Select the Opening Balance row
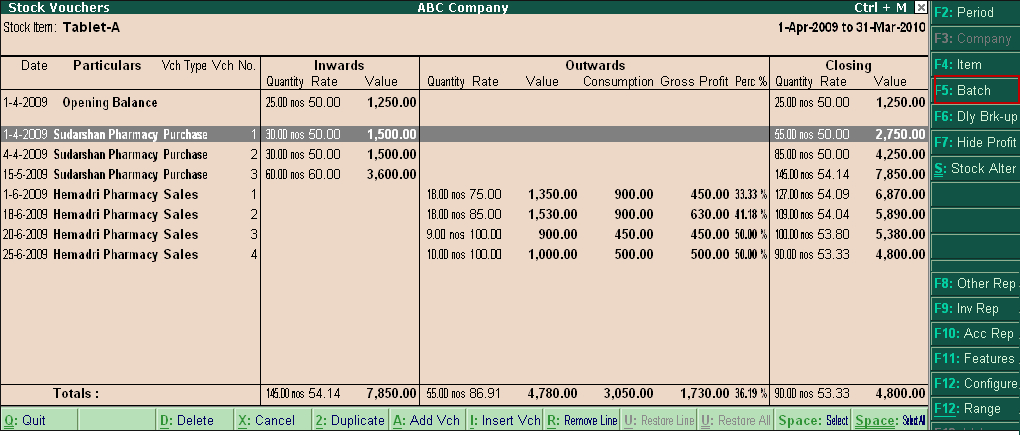This screenshot has height=435, width=1020. coord(463,103)
